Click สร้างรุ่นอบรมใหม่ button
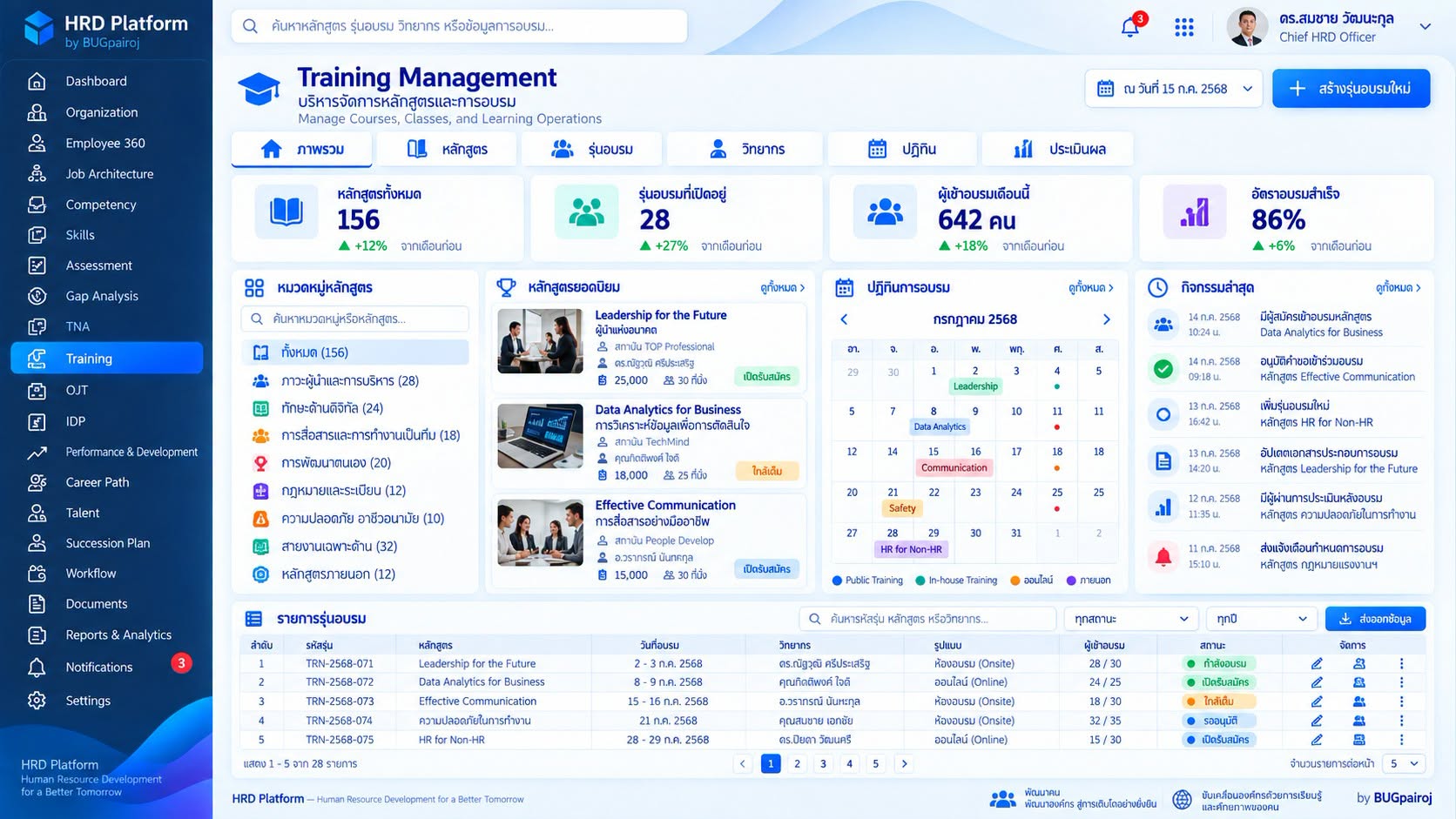 point(1351,89)
